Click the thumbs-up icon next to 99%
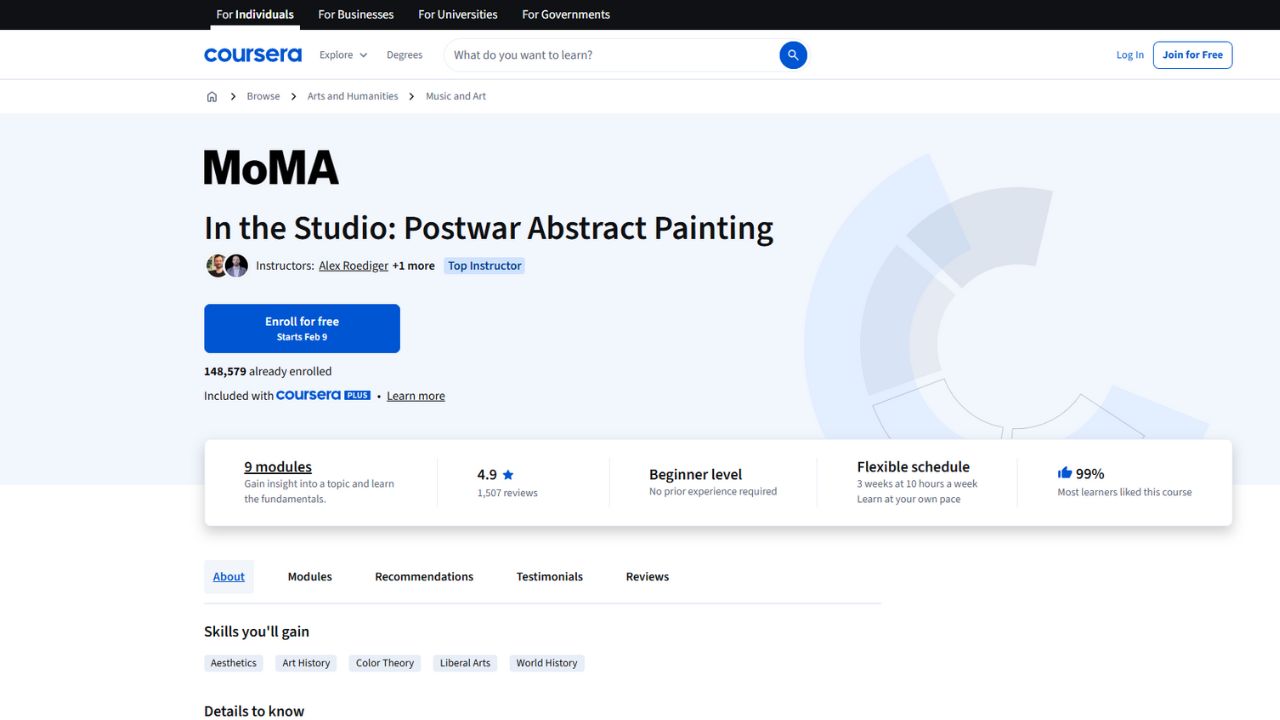This screenshot has width=1280, height=720. [x=1065, y=472]
